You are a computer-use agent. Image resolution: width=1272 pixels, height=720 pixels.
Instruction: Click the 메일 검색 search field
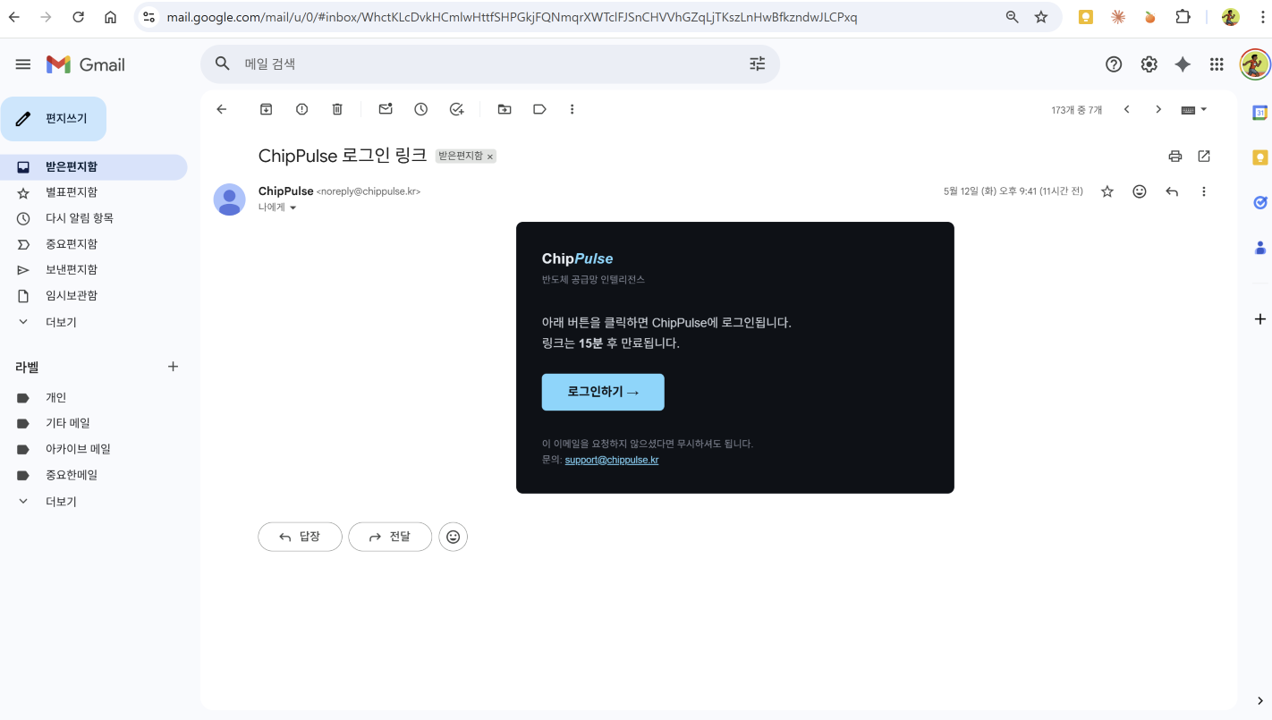(x=490, y=64)
